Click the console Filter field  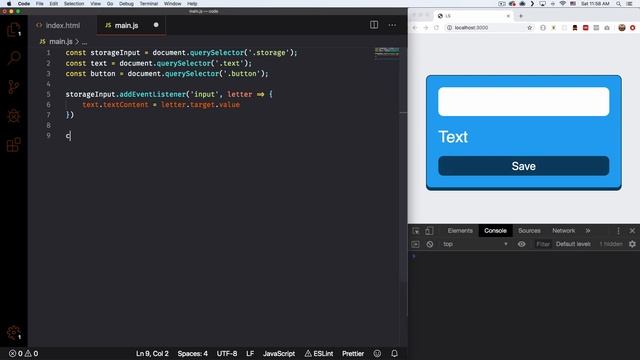(x=542, y=244)
